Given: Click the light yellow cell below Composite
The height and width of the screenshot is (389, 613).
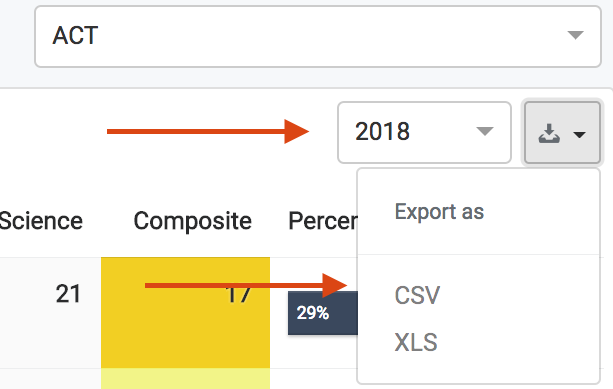Looking at the screenshot, I should pyautogui.click(x=185, y=378).
